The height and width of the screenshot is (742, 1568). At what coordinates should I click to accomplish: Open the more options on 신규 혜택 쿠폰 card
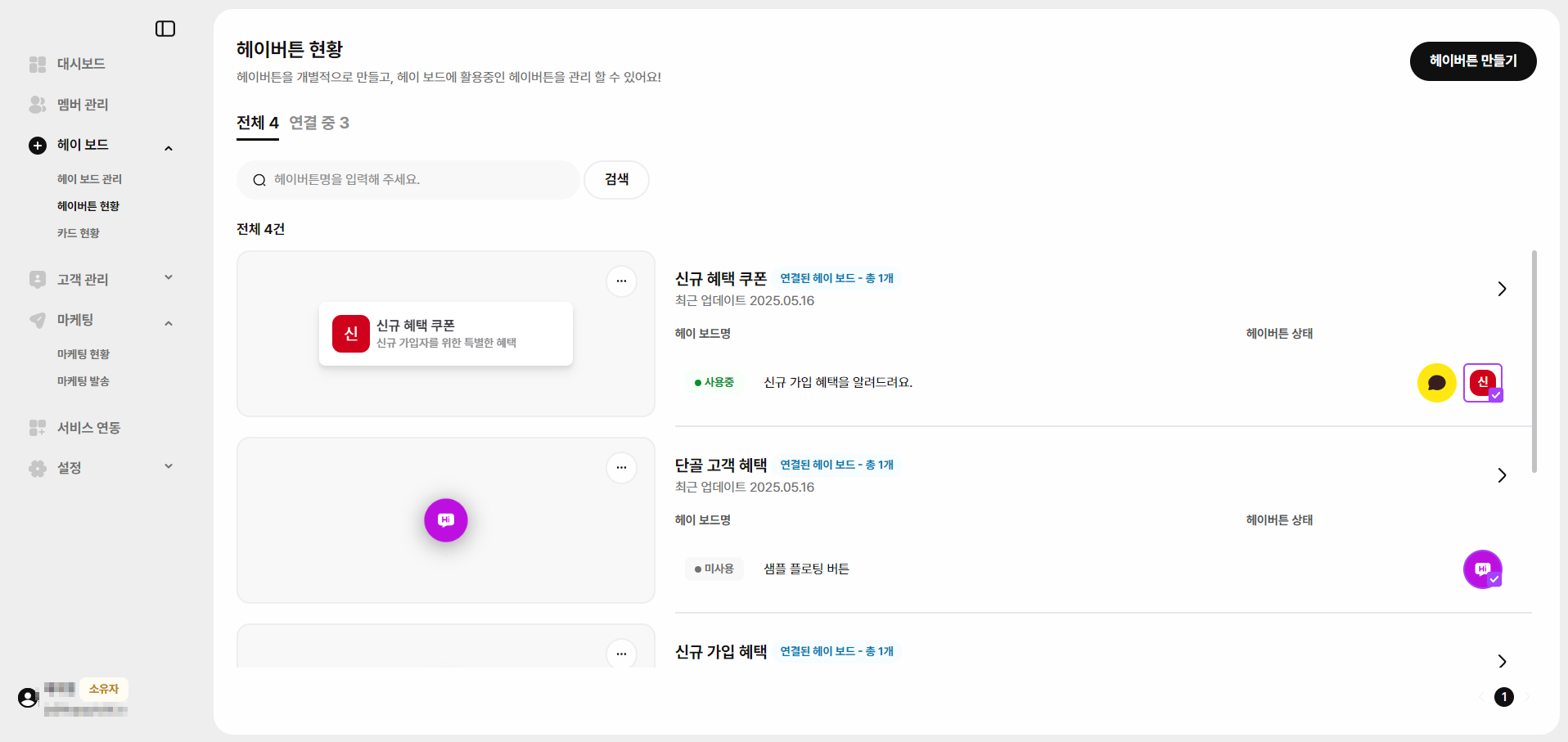[621, 281]
